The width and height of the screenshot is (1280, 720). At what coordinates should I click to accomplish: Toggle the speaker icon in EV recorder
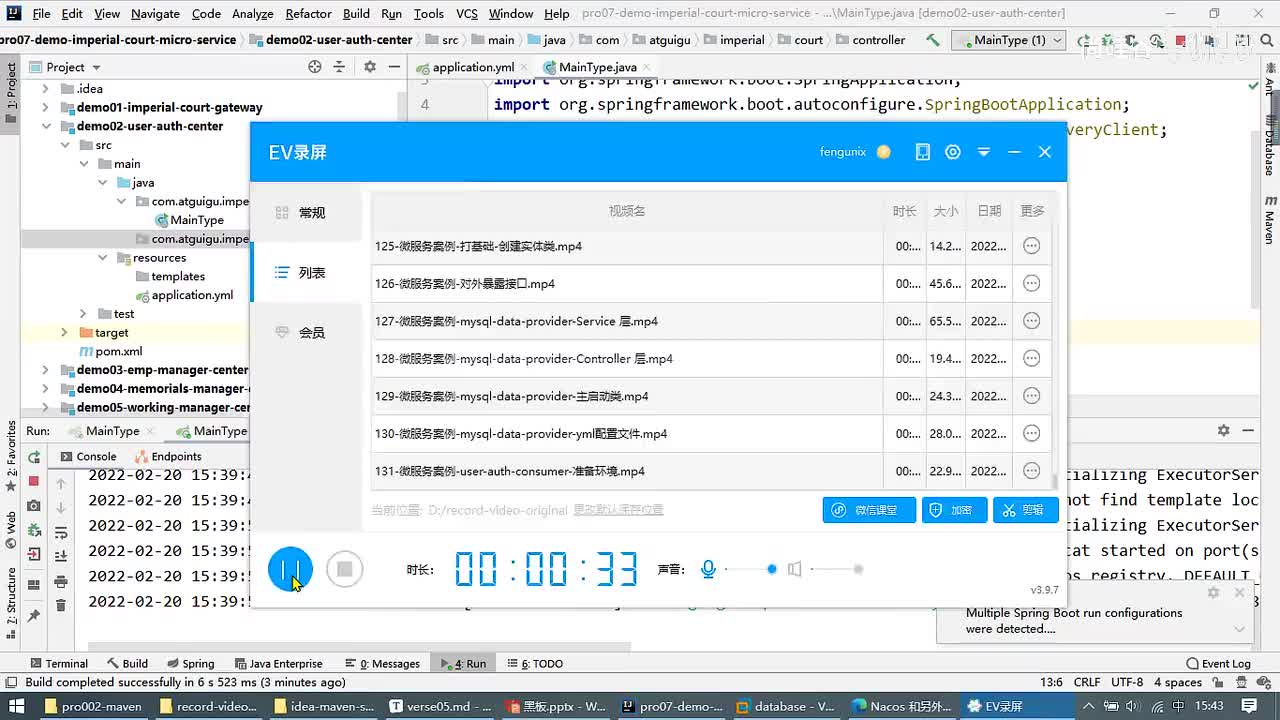(794, 569)
